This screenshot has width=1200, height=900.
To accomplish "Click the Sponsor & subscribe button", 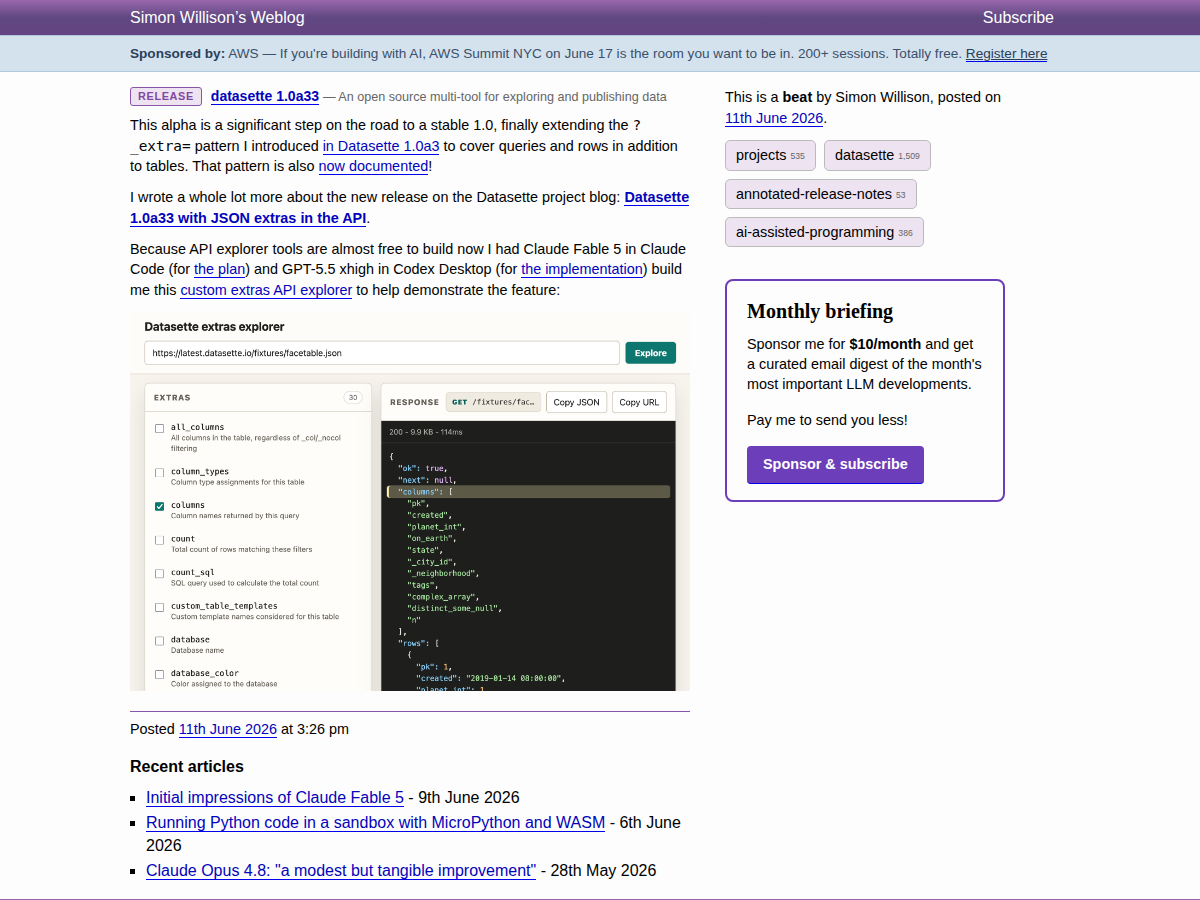I will coord(835,465).
